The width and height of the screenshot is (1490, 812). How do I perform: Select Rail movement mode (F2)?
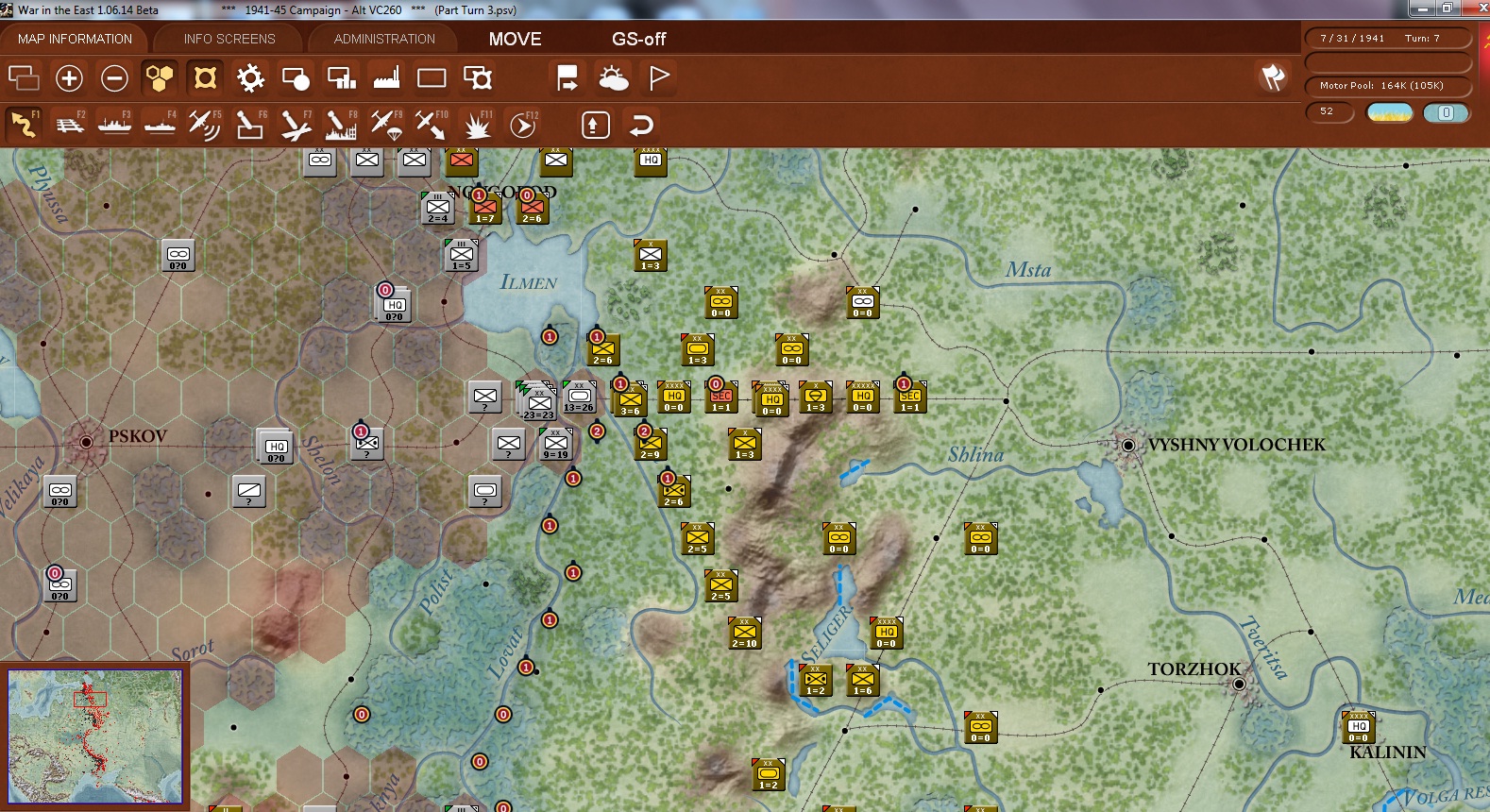[69, 125]
